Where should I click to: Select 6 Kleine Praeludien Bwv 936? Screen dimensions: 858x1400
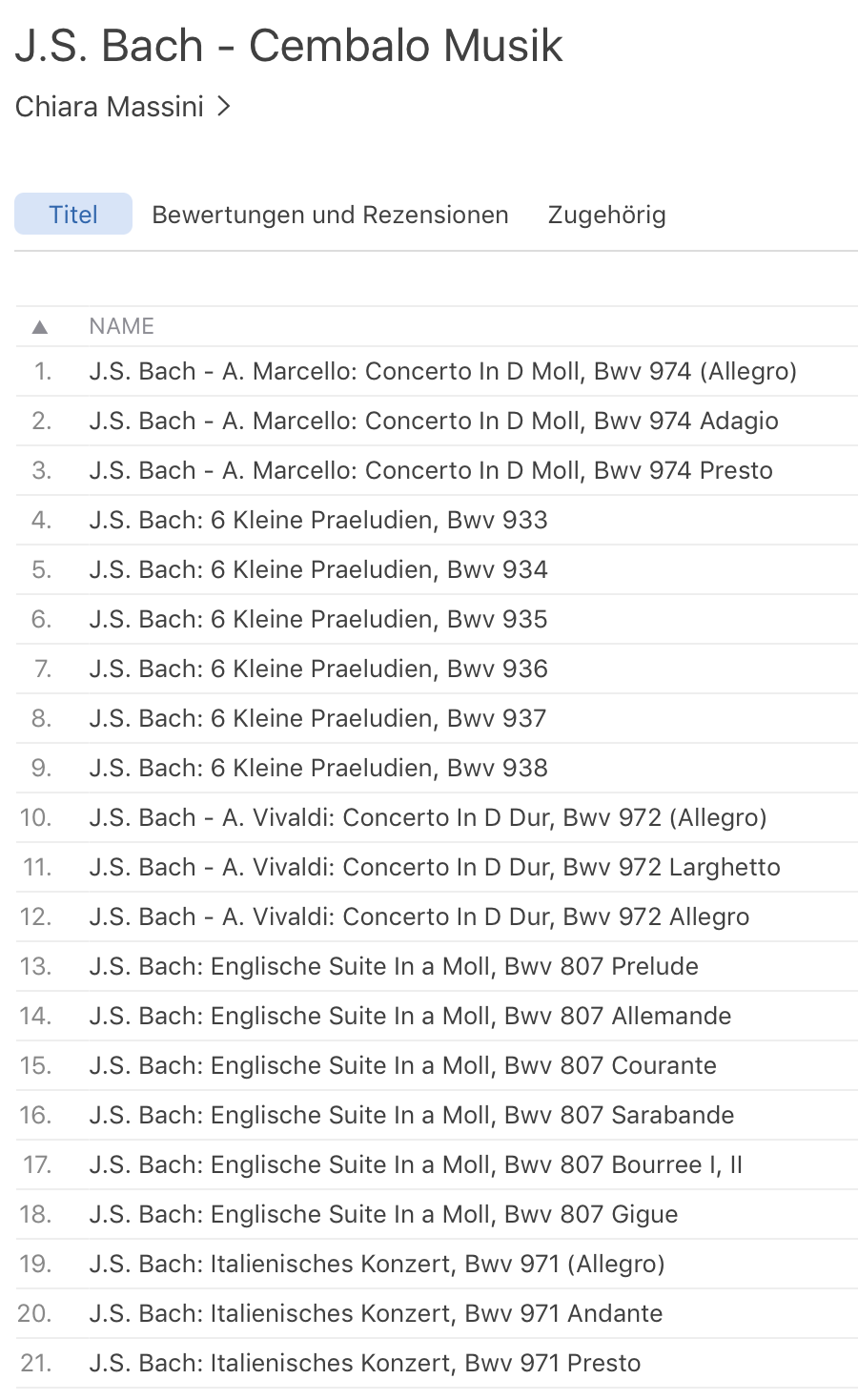(317, 669)
